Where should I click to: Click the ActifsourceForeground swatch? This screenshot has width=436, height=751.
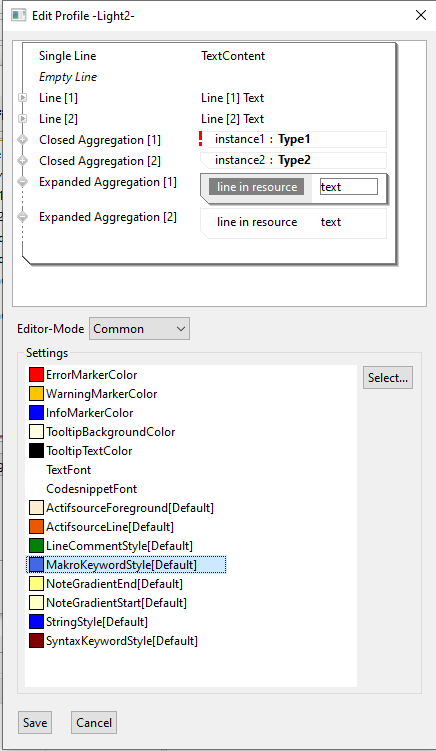36,508
